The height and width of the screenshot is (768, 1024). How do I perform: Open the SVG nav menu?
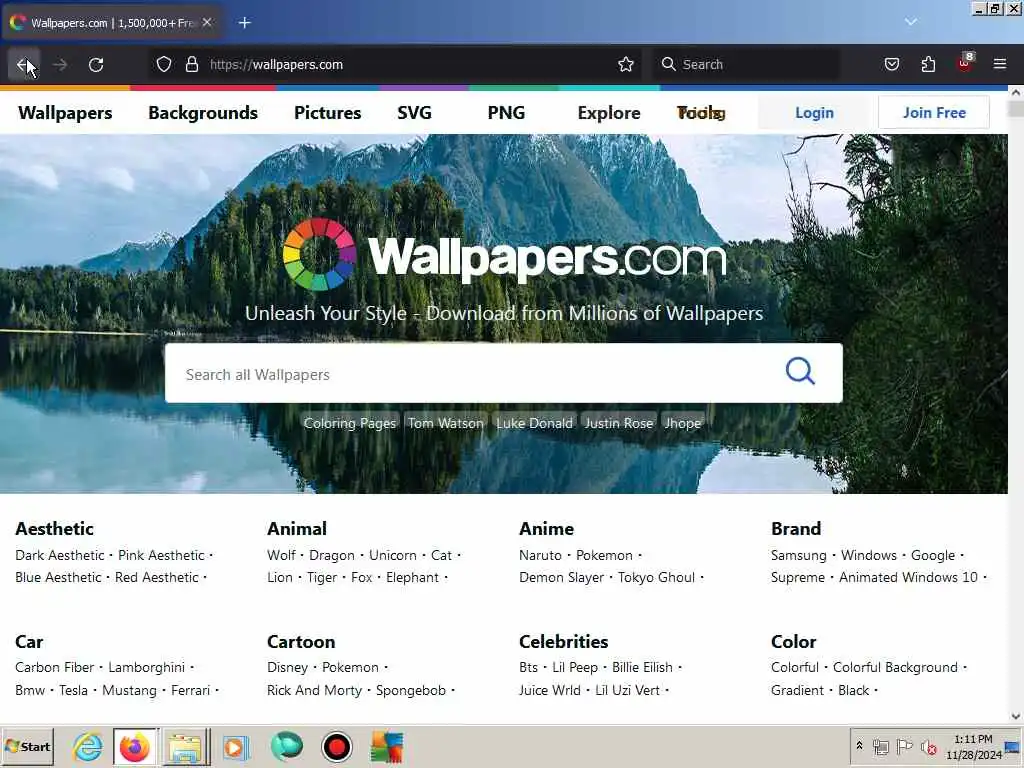click(x=414, y=113)
